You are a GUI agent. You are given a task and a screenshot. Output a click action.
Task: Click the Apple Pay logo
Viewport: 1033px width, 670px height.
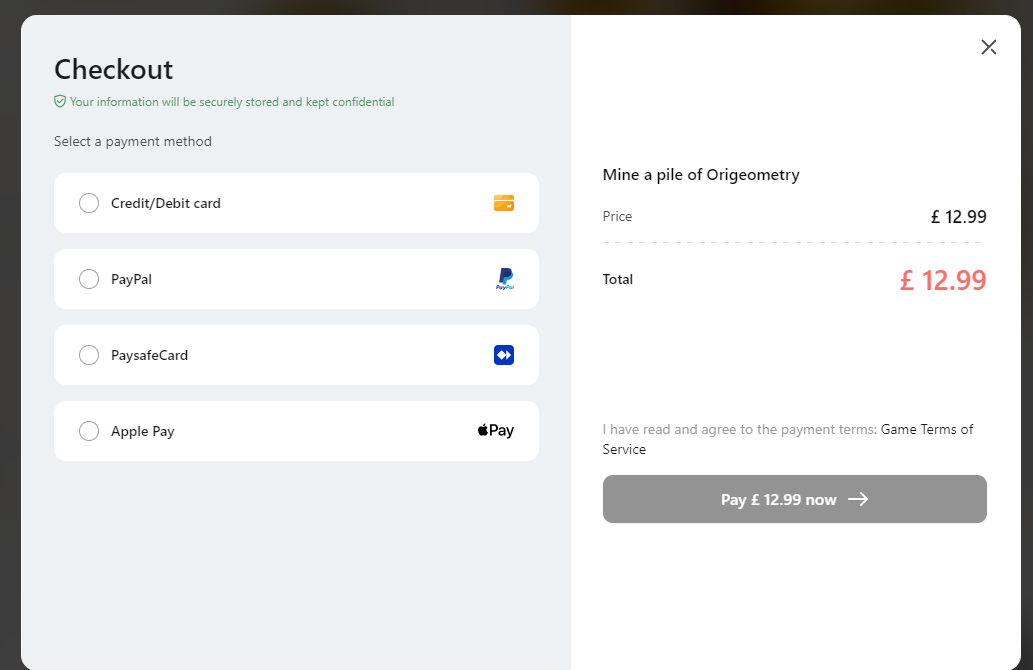point(495,431)
